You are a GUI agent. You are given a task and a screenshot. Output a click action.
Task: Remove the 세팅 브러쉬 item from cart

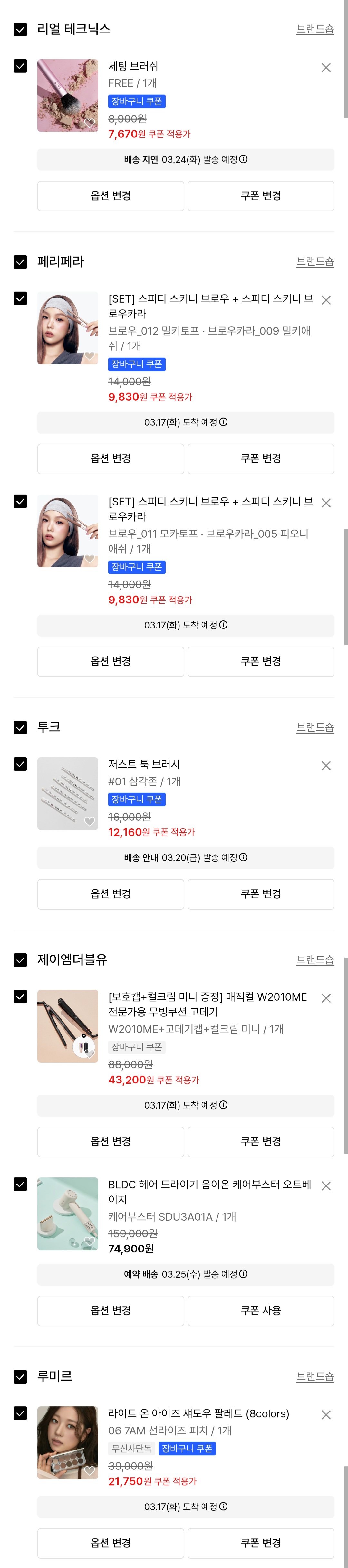(x=326, y=68)
